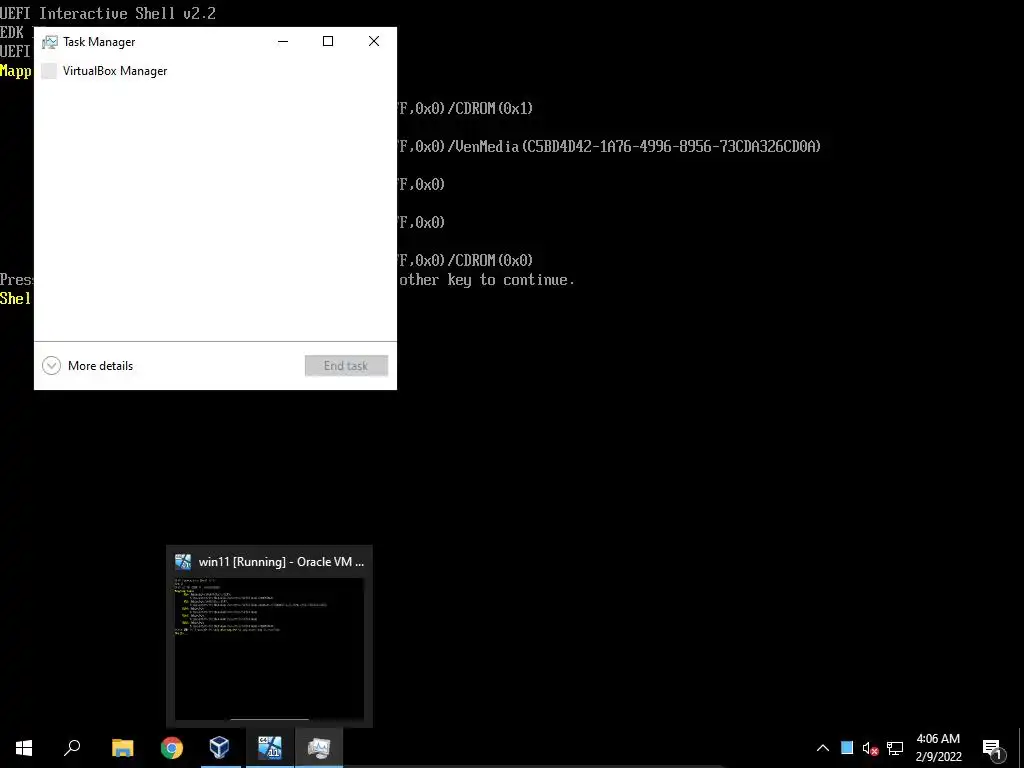Open taskbar Search
Viewport: 1024px width, 768px height.
pyautogui.click(x=72, y=748)
